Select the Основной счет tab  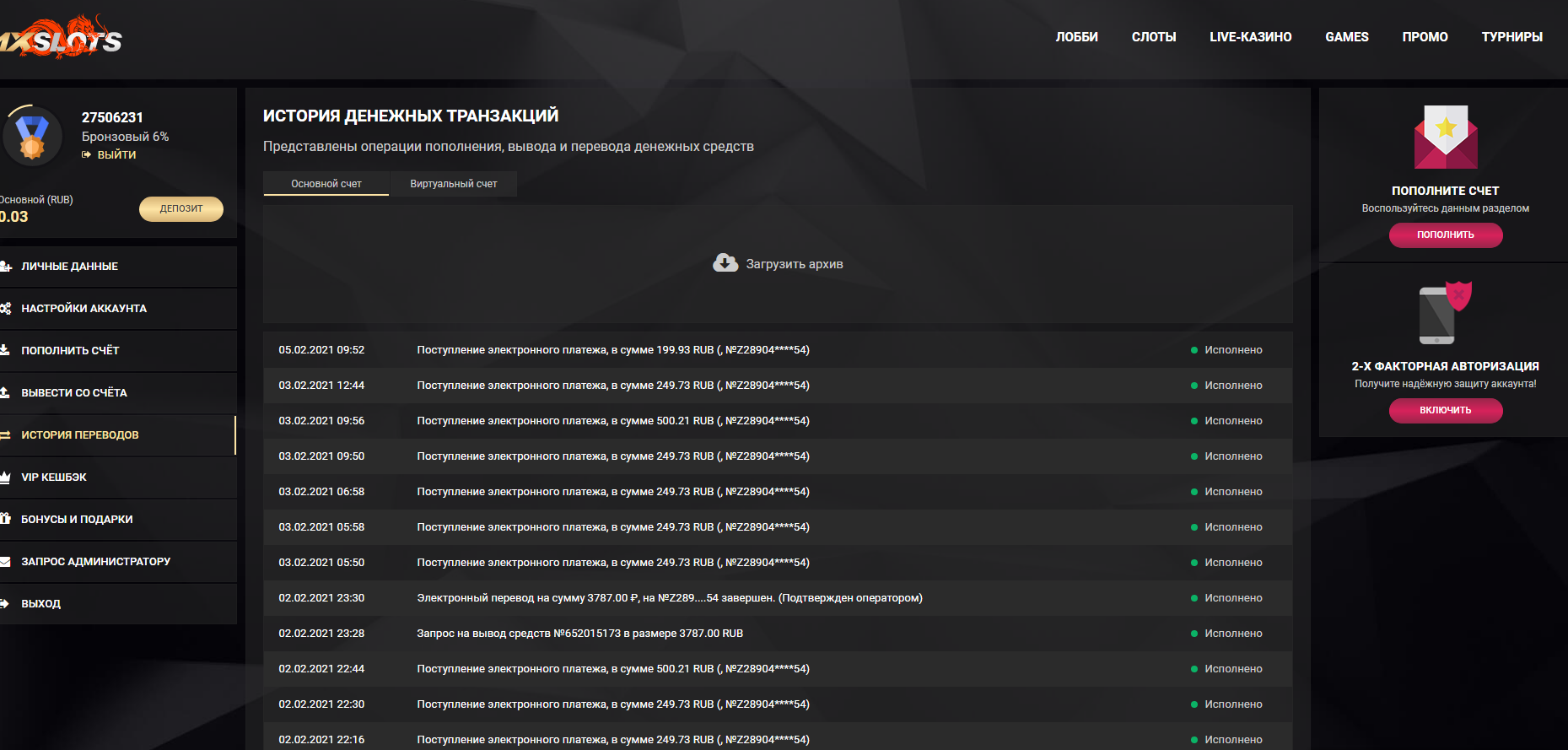pyautogui.click(x=326, y=184)
